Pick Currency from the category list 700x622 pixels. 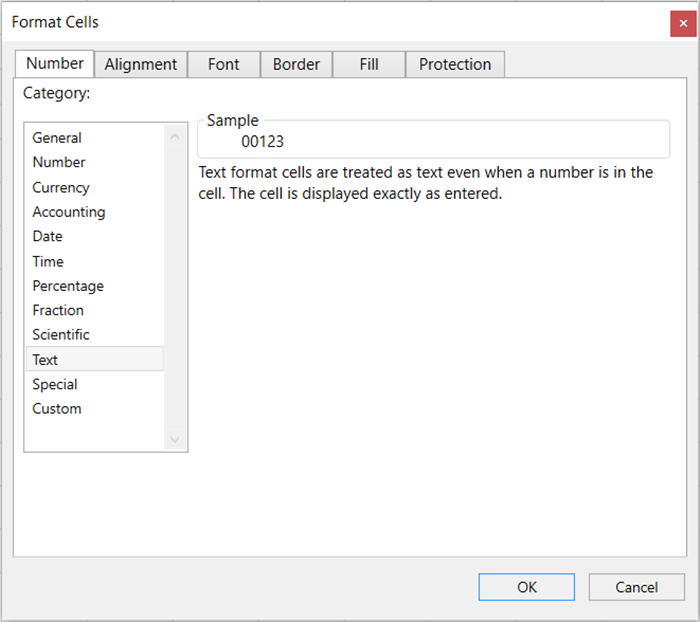[61, 187]
